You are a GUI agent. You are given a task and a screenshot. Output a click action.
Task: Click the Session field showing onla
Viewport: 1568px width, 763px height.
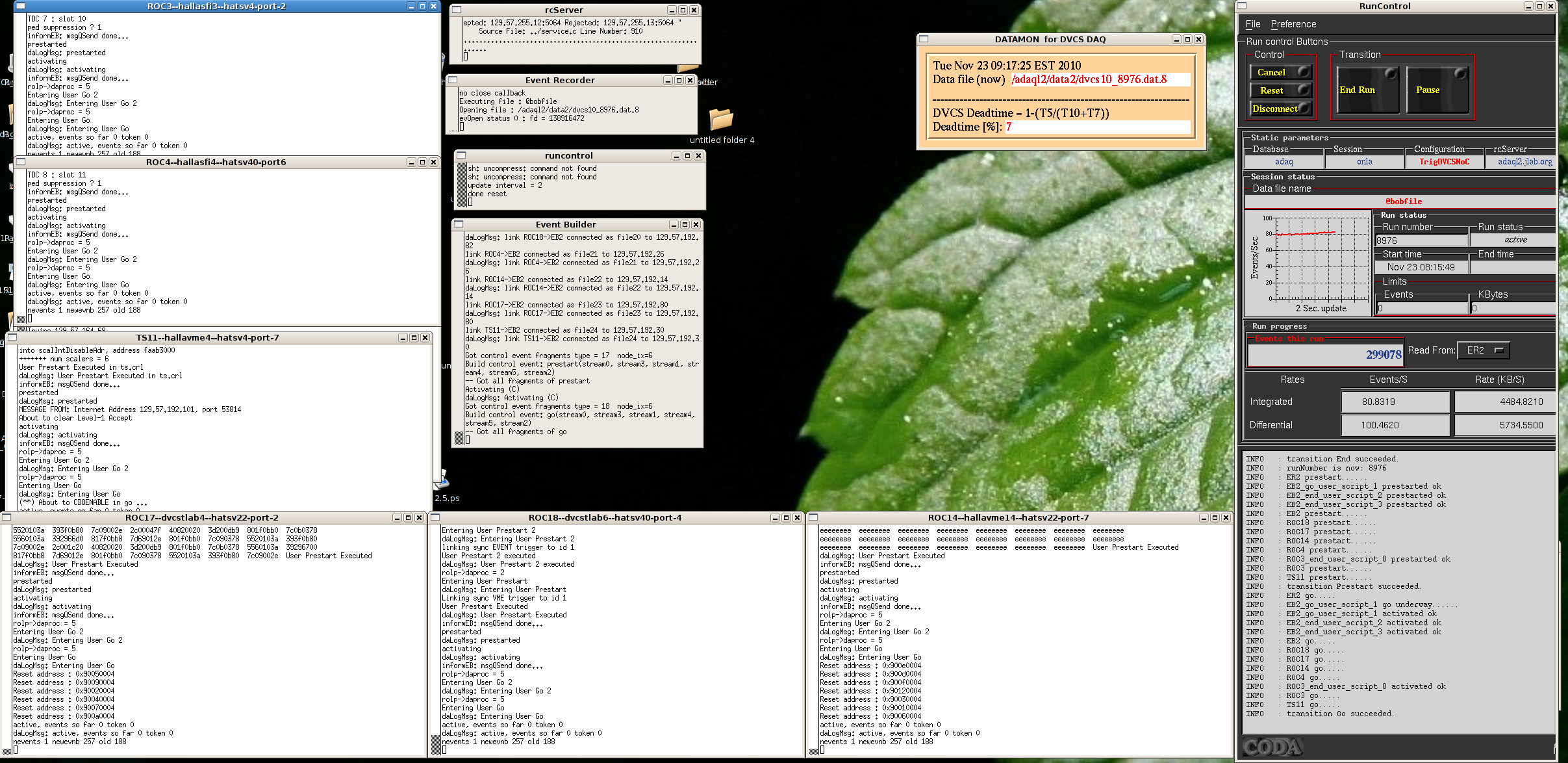(1365, 162)
